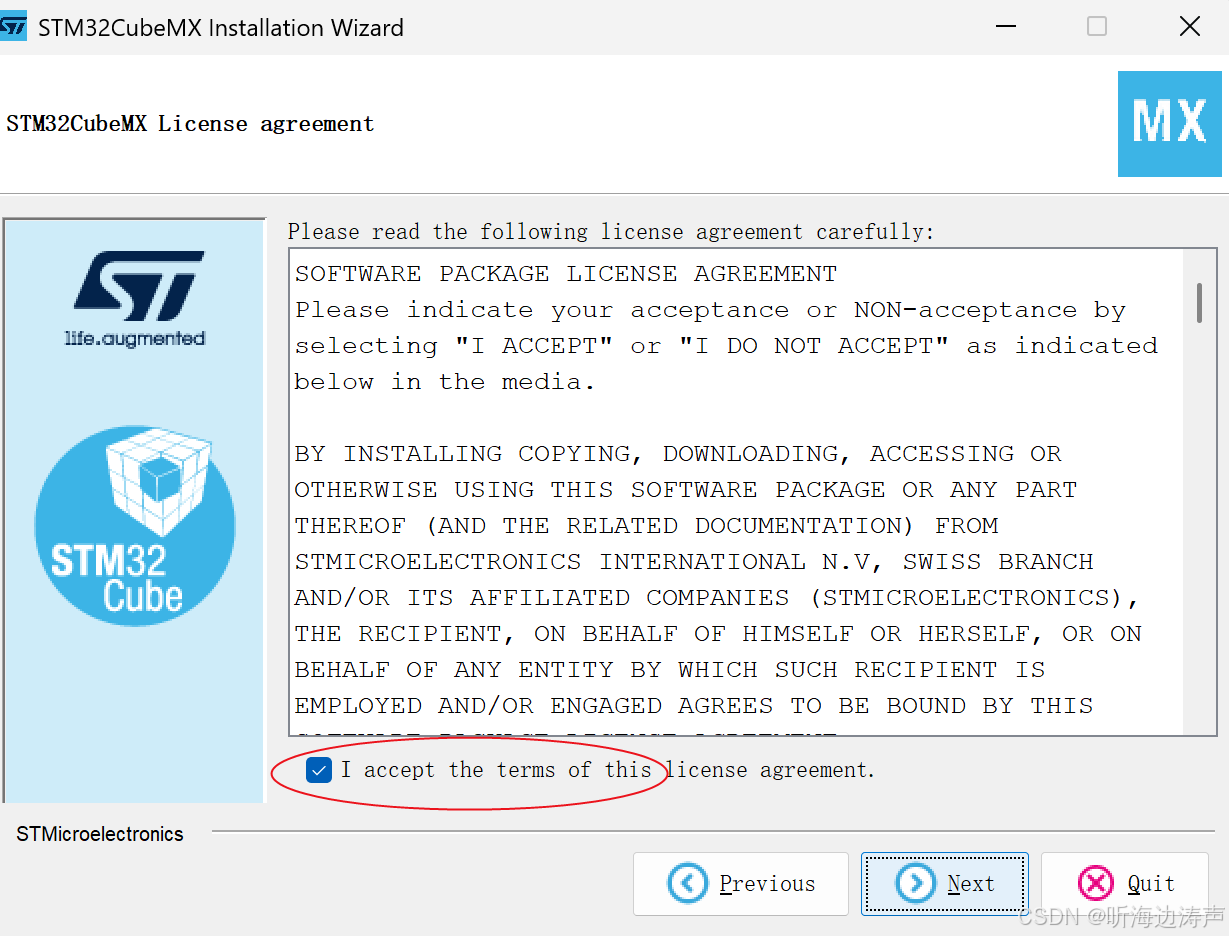
Task: Click the blue MX logo icon
Action: coord(1170,124)
